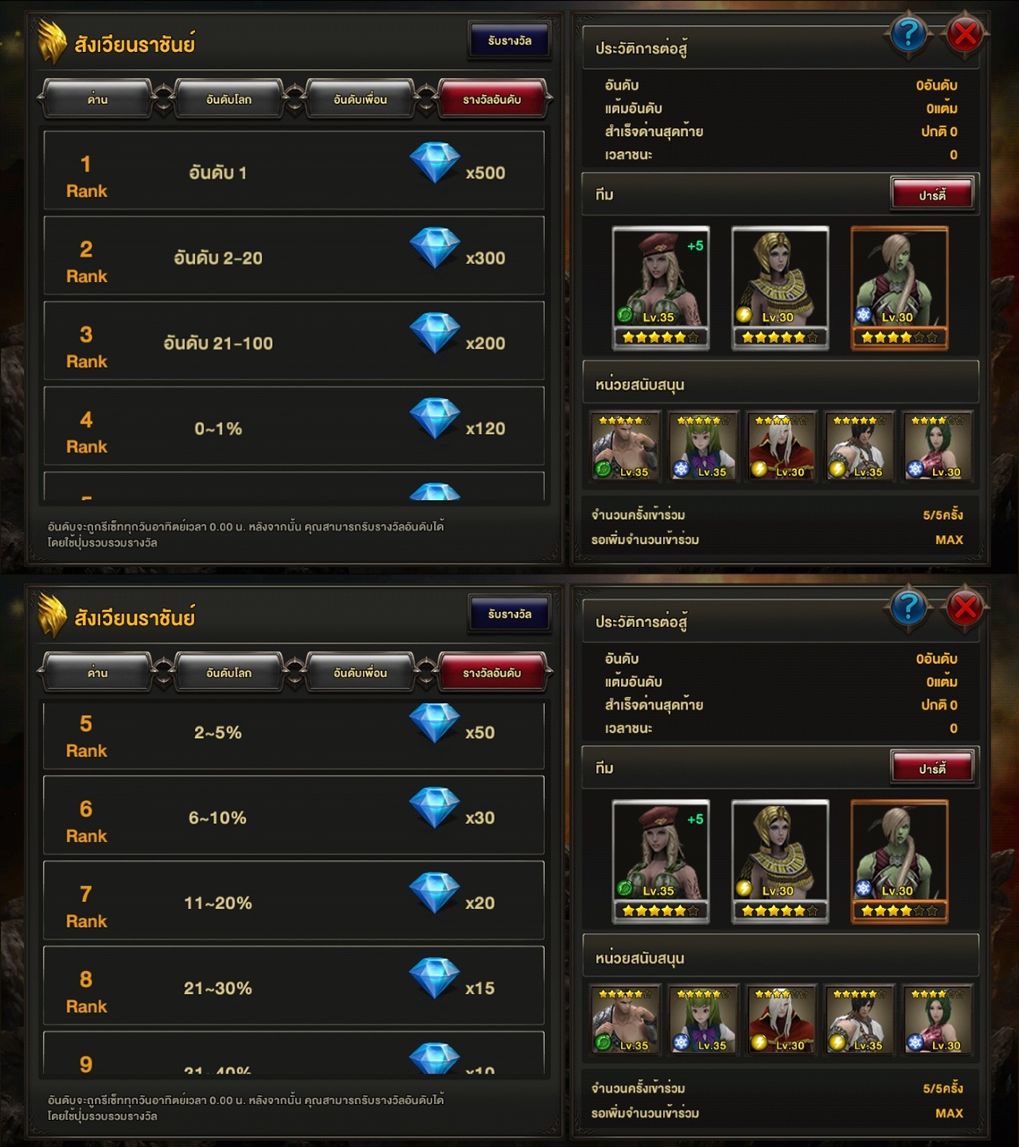Viewport: 1019px width, 1147px height.
Task: Select รางวัลอันดับ tab in upper panel
Action: (x=492, y=99)
